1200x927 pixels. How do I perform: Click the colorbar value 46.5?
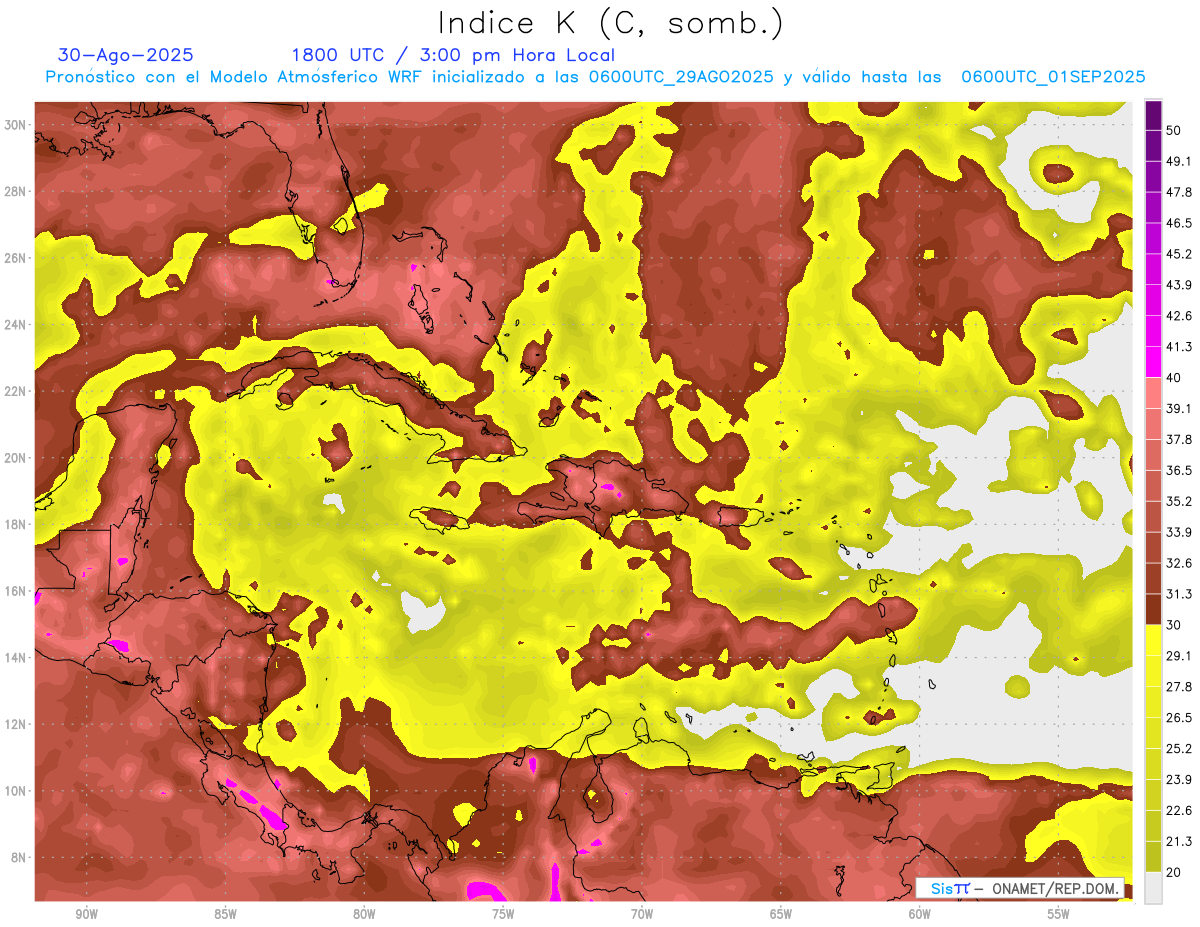tap(1179, 223)
